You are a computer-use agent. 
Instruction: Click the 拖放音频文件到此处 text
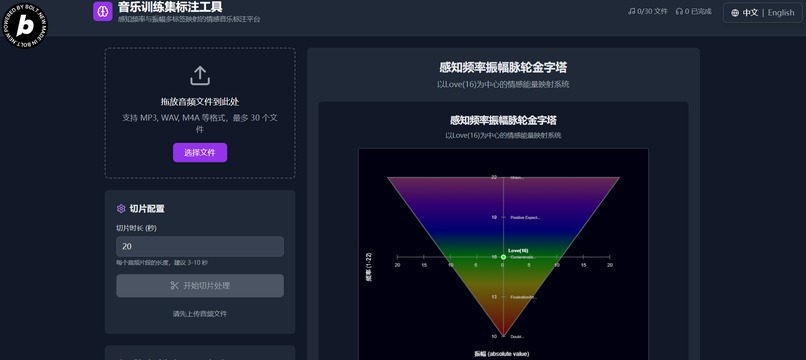tap(200, 102)
